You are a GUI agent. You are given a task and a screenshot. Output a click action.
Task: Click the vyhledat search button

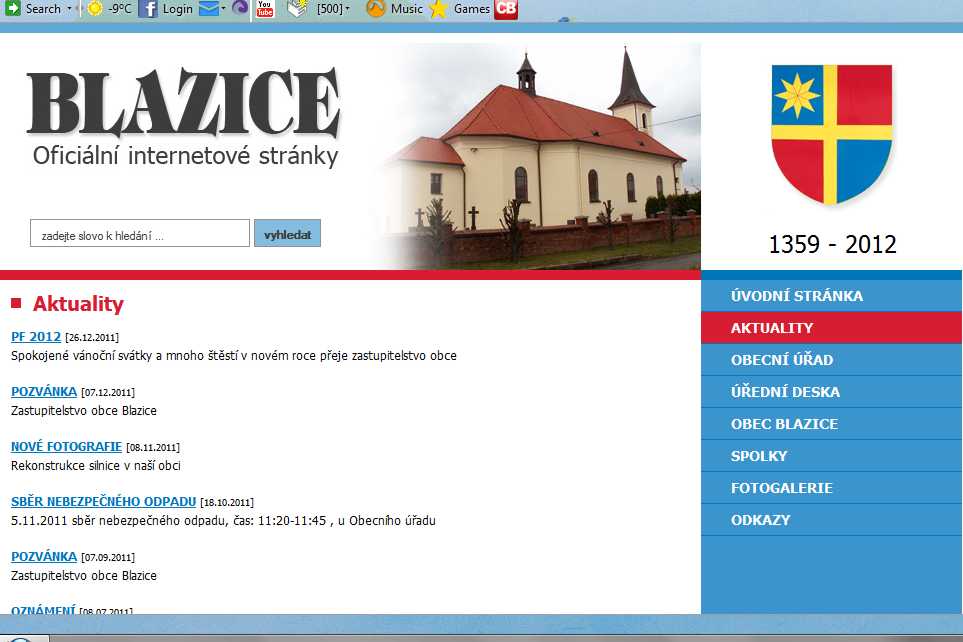click(x=287, y=233)
